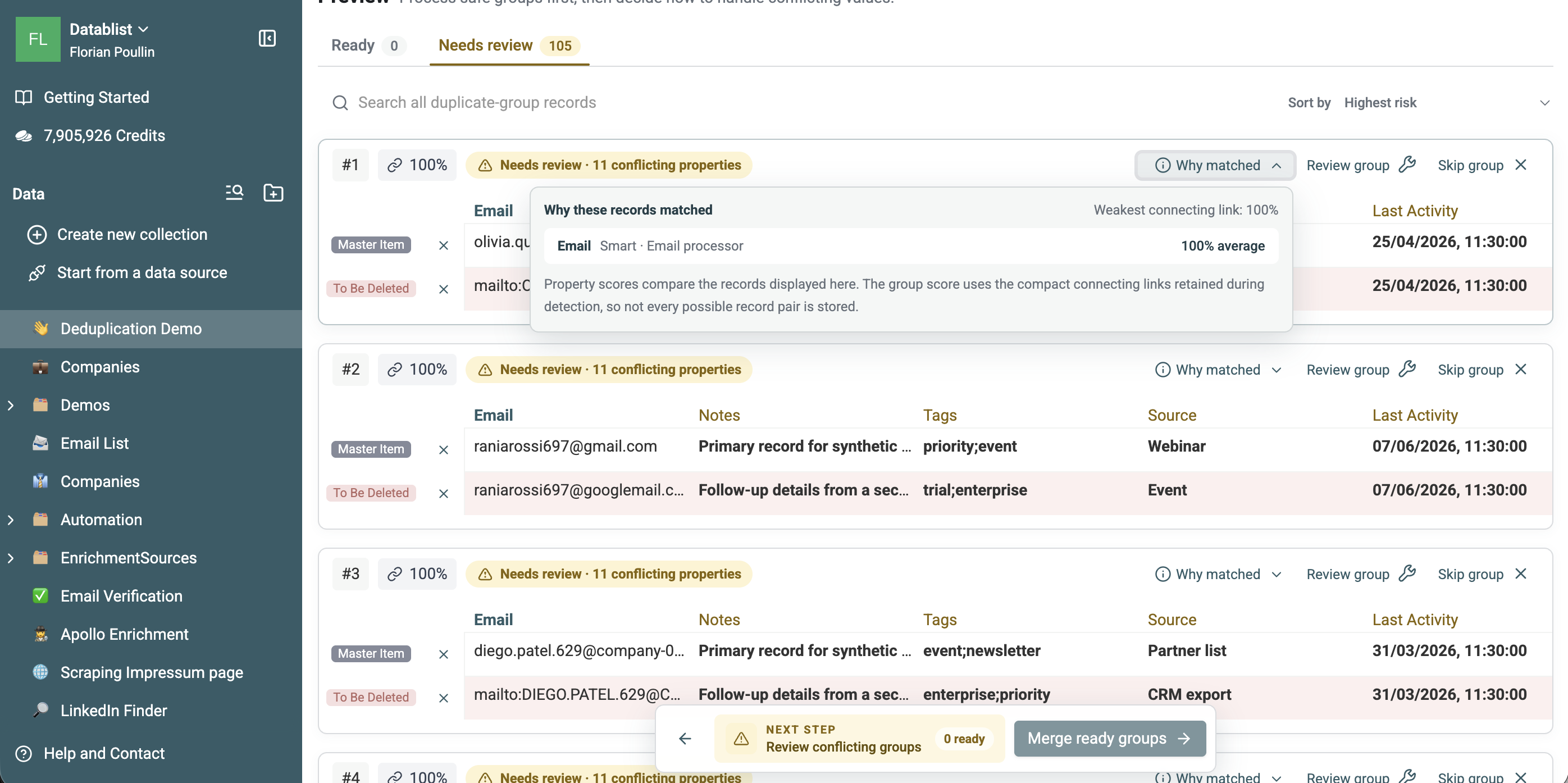Viewport: 1568px width, 783px height.
Task: Open Getting Started book icon
Action: [x=23, y=97]
